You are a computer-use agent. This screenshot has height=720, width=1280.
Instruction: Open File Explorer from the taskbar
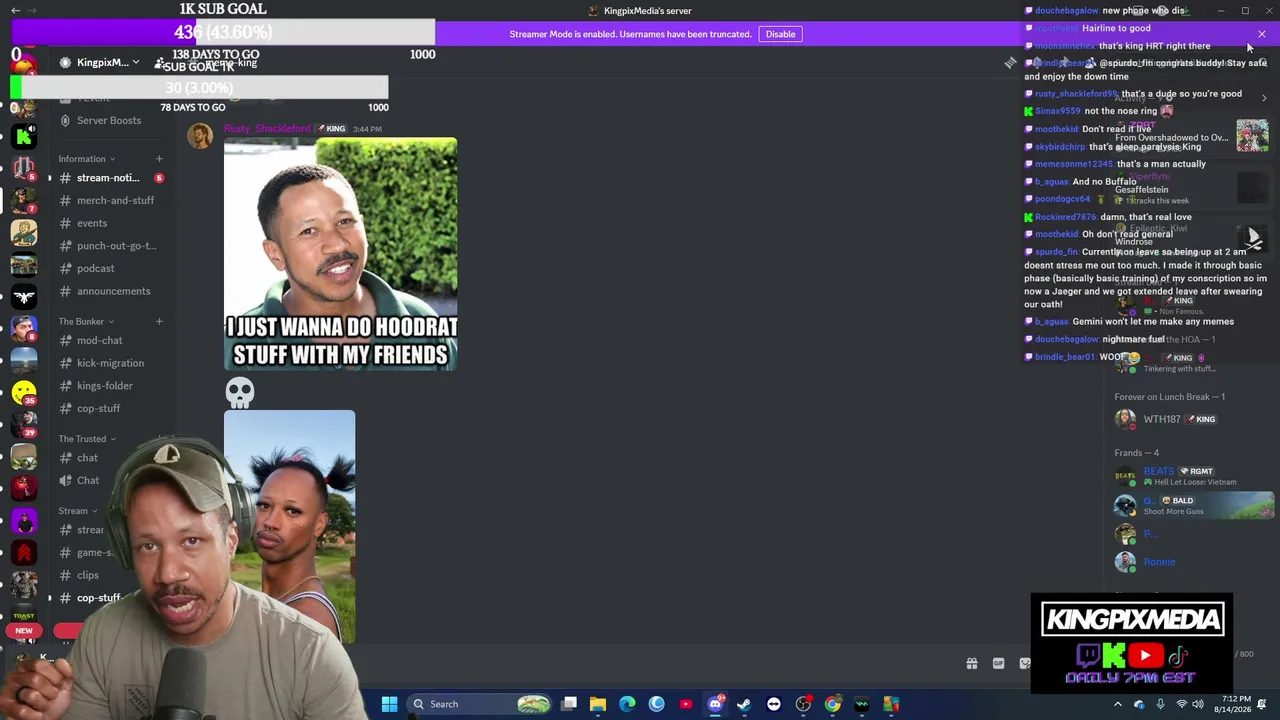click(x=598, y=704)
